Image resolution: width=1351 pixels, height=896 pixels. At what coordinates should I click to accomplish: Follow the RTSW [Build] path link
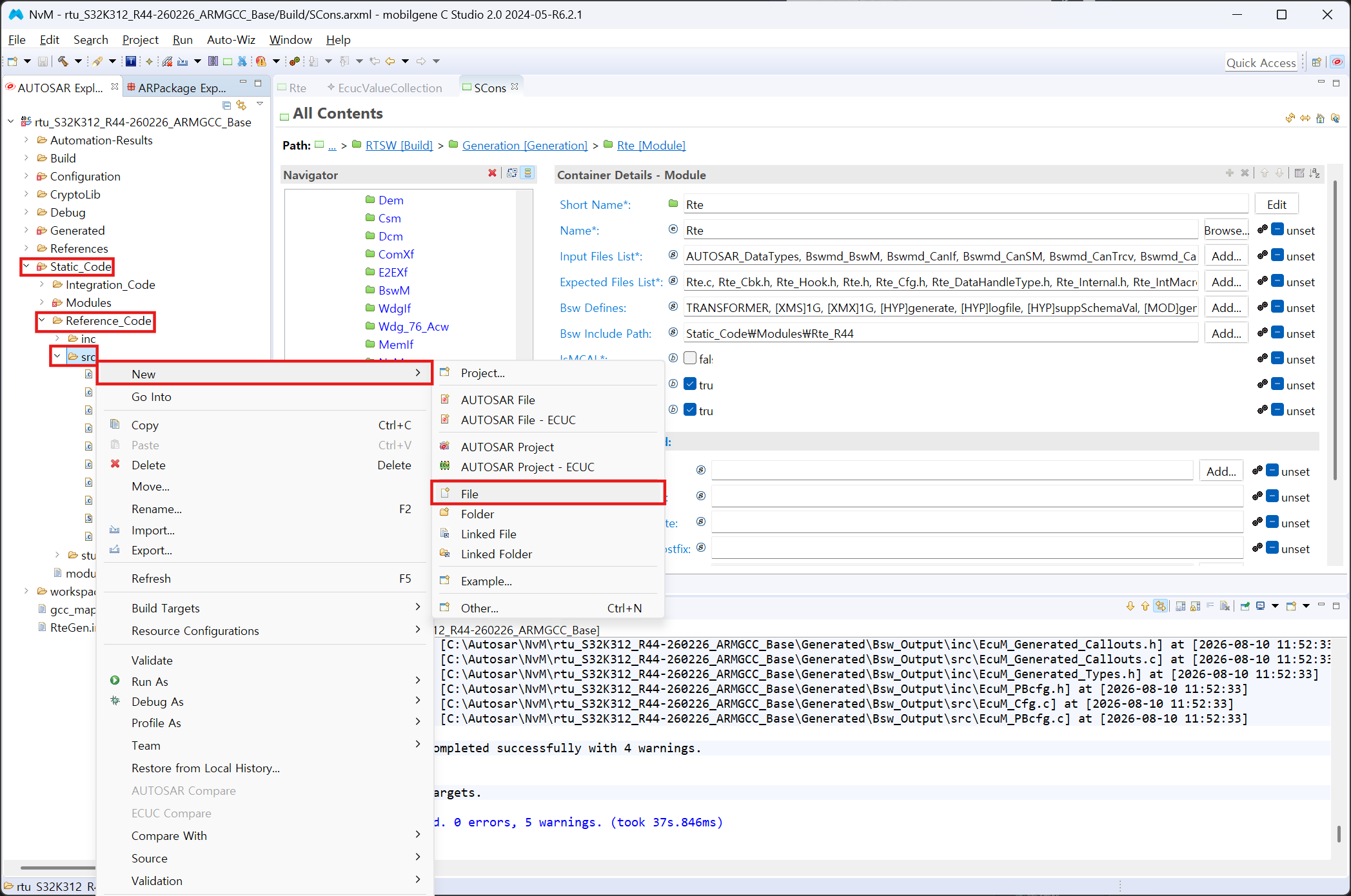[399, 145]
